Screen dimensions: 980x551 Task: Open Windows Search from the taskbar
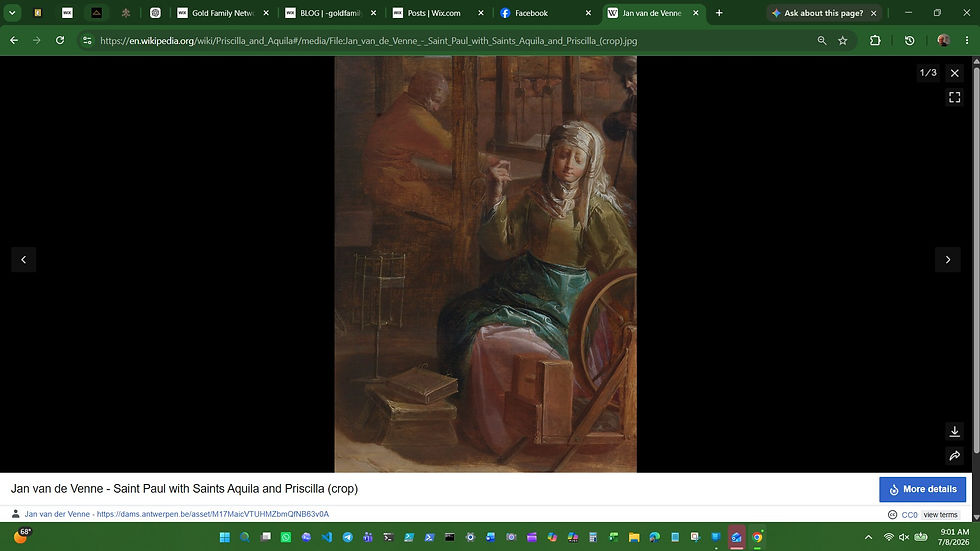coord(245,537)
